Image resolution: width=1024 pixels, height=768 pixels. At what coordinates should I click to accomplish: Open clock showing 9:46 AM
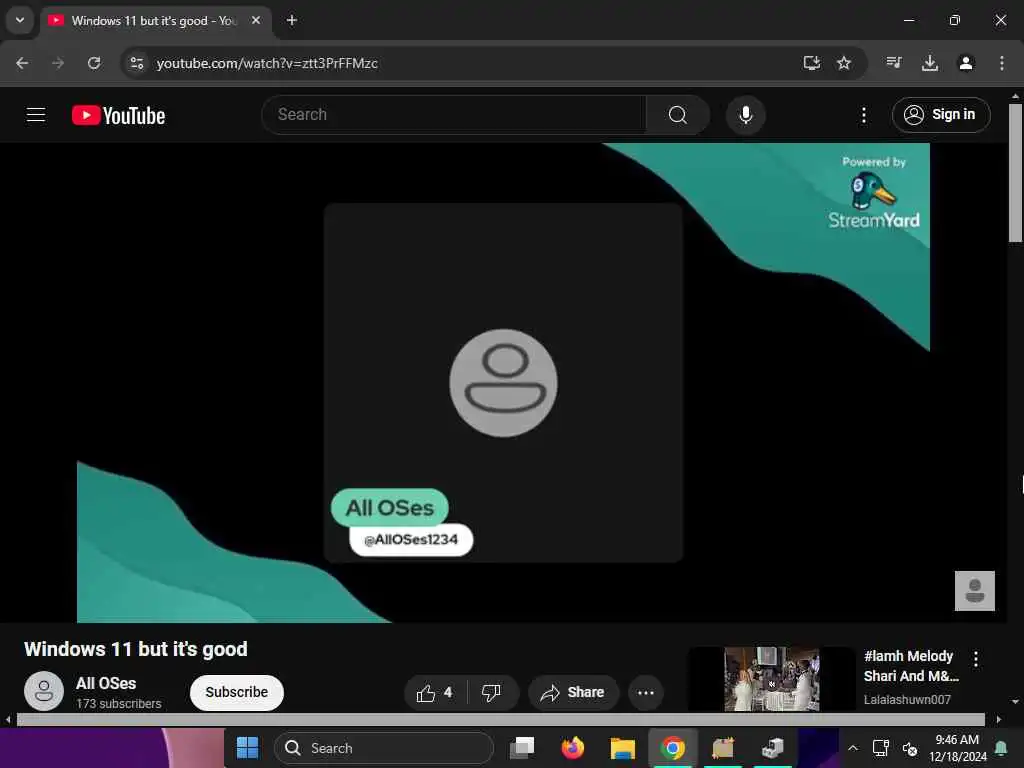coord(957,748)
